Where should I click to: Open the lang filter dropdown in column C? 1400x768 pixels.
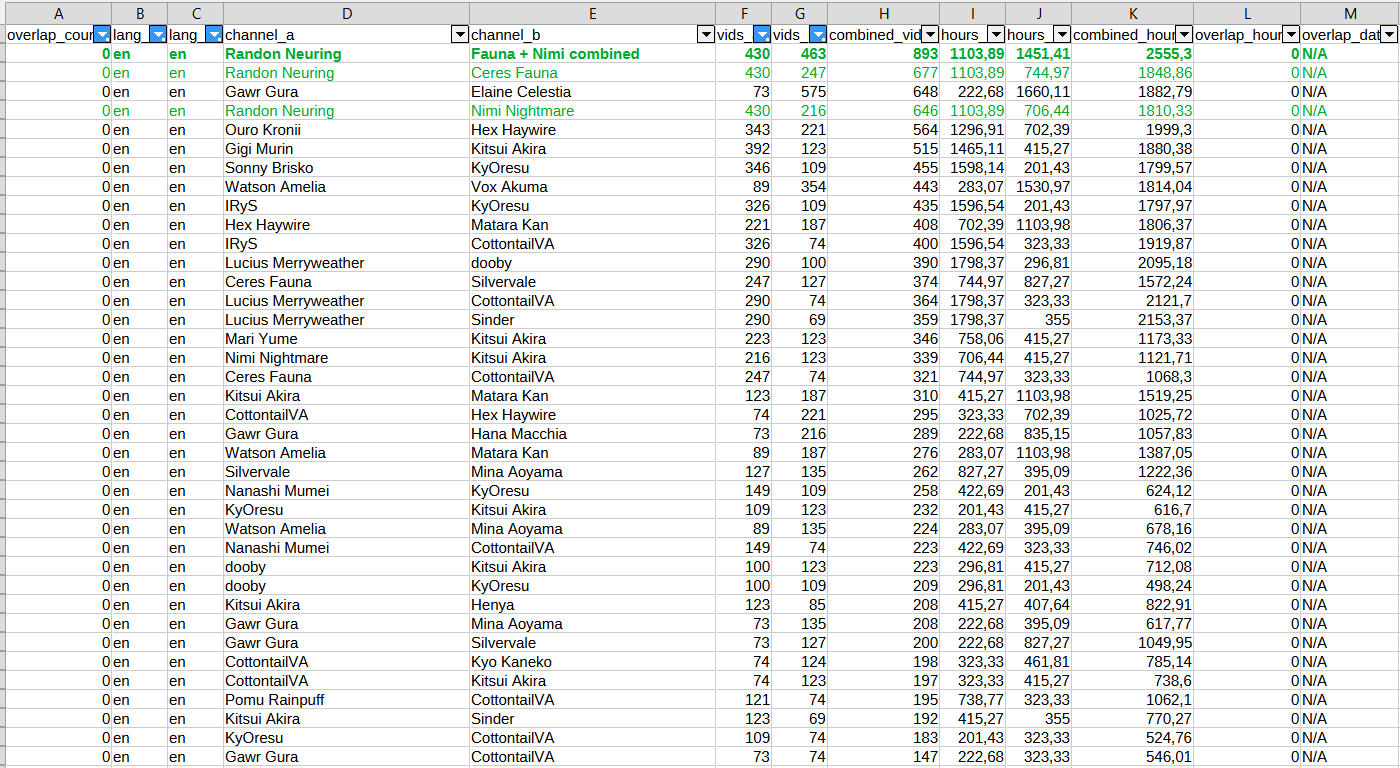point(214,35)
